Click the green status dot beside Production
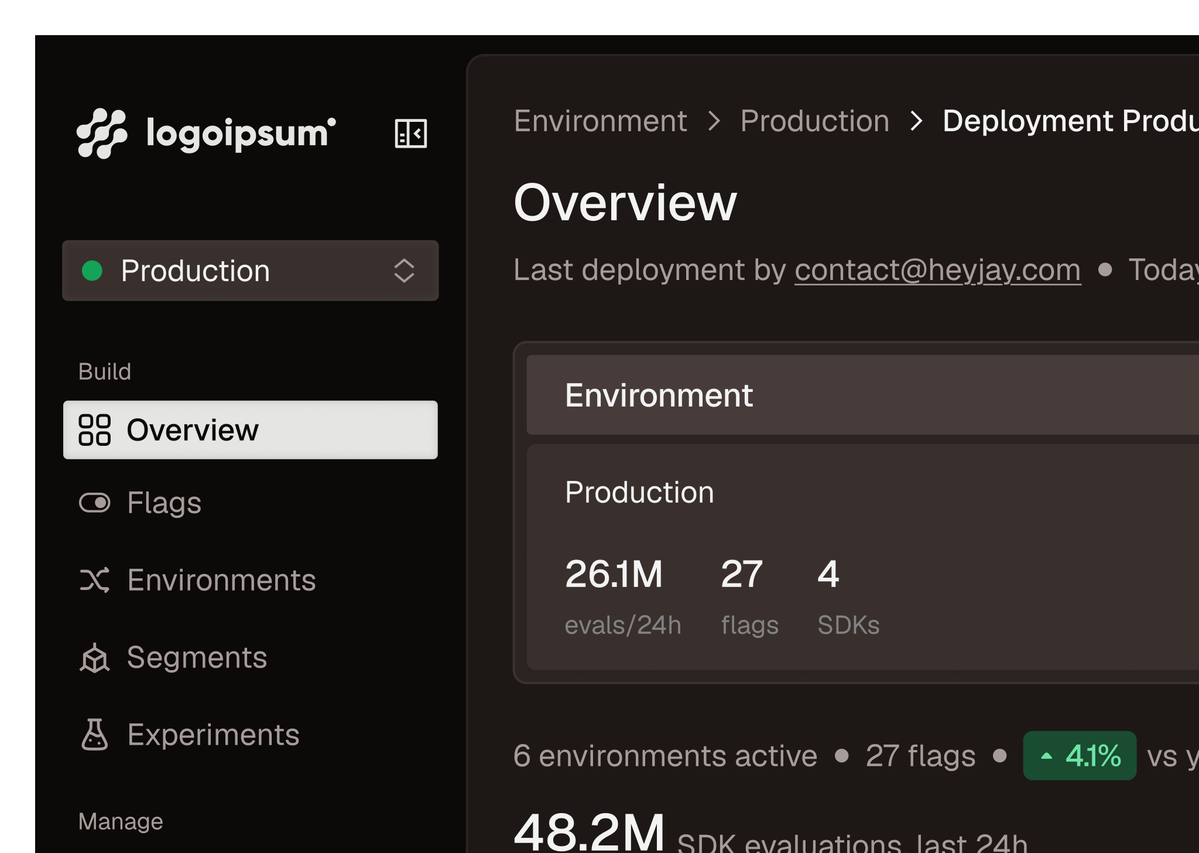 pos(92,271)
